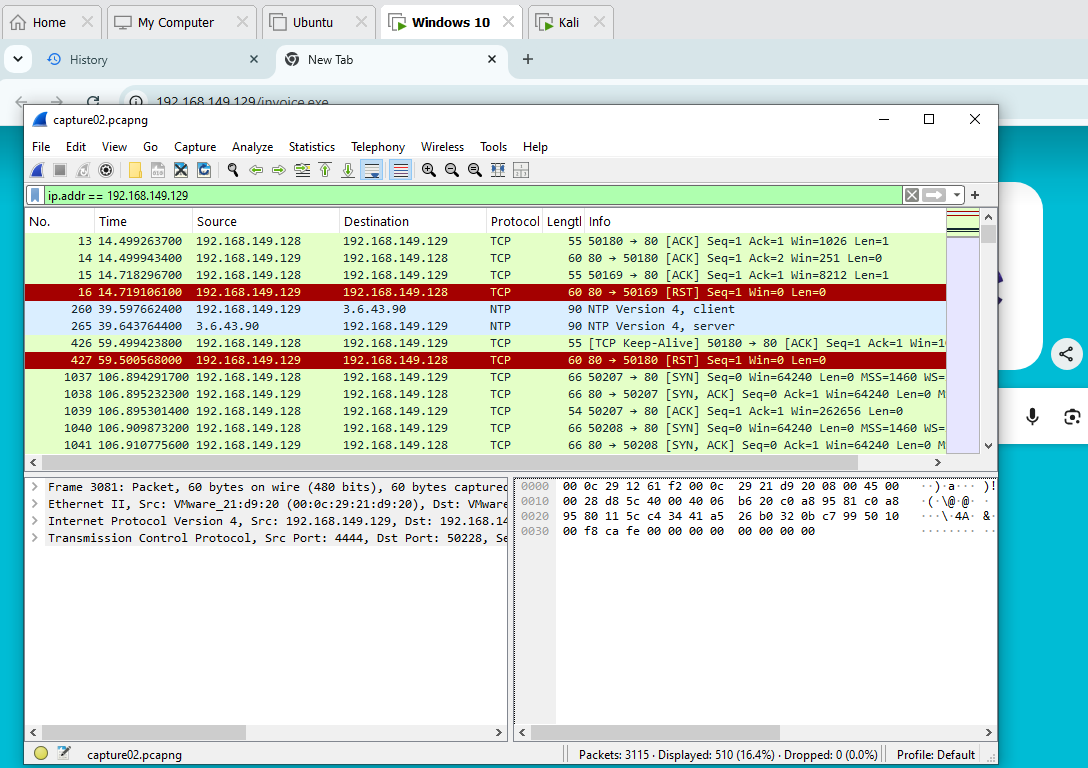Open expert information circle in status bar
Screen dimensions: 1088x768
pos(41,753)
